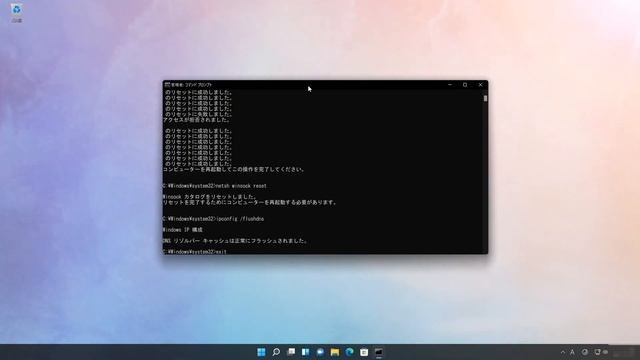Open Microsoft Store taskbar icon
The height and width of the screenshot is (360, 640).
(364, 352)
